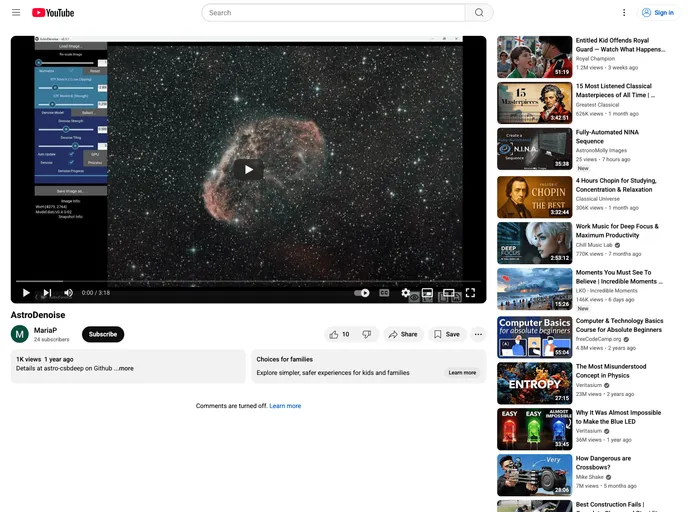Click Classical Universe channel name
688x512 pixels.
598,199
